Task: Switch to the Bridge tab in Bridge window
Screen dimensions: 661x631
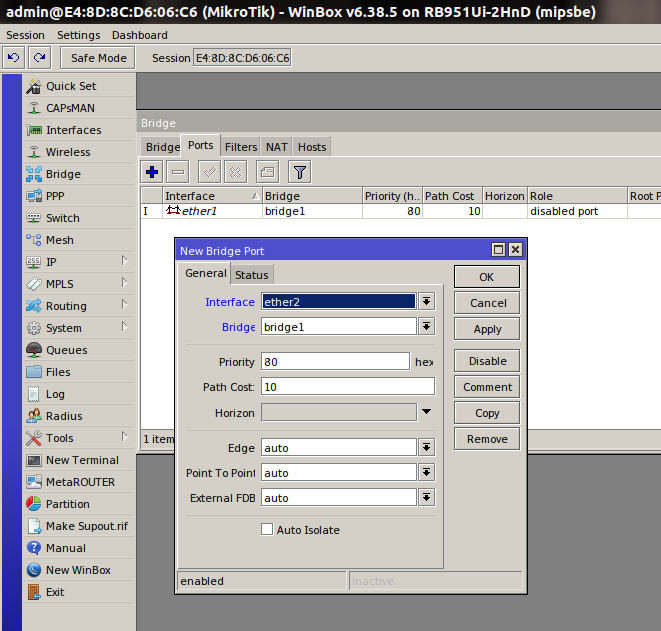Action: [x=162, y=147]
